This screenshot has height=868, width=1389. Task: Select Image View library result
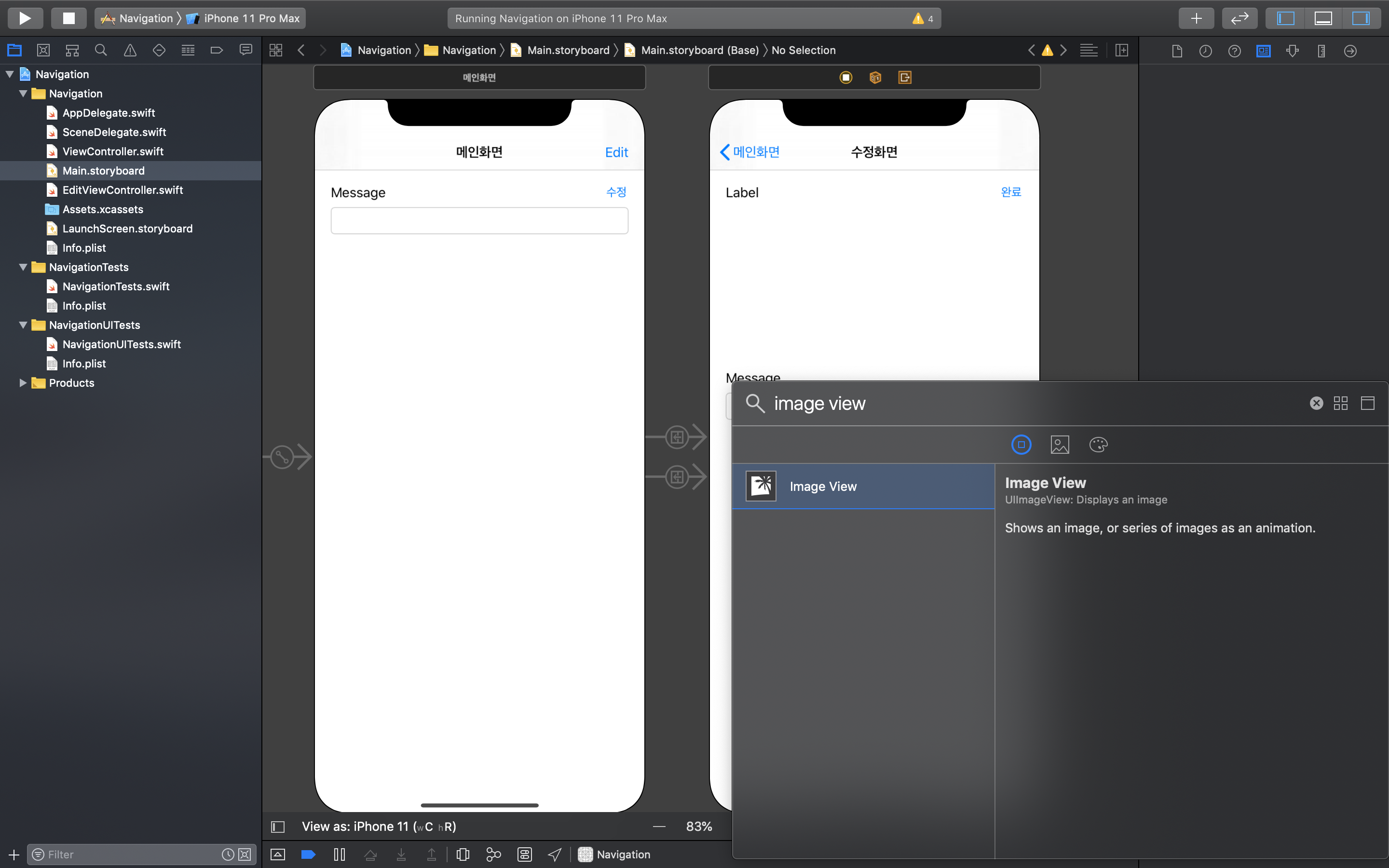[863, 486]
